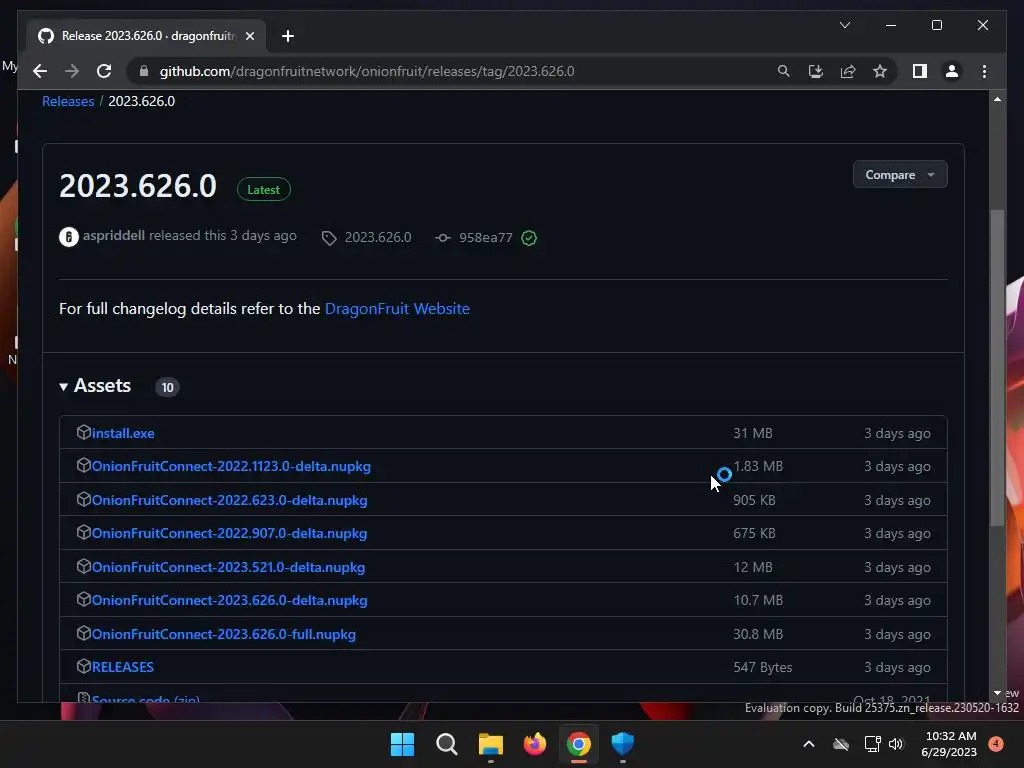
Task: Click package icon beside 2023.626.0-full.nupkg
Action: click(84, 633)
